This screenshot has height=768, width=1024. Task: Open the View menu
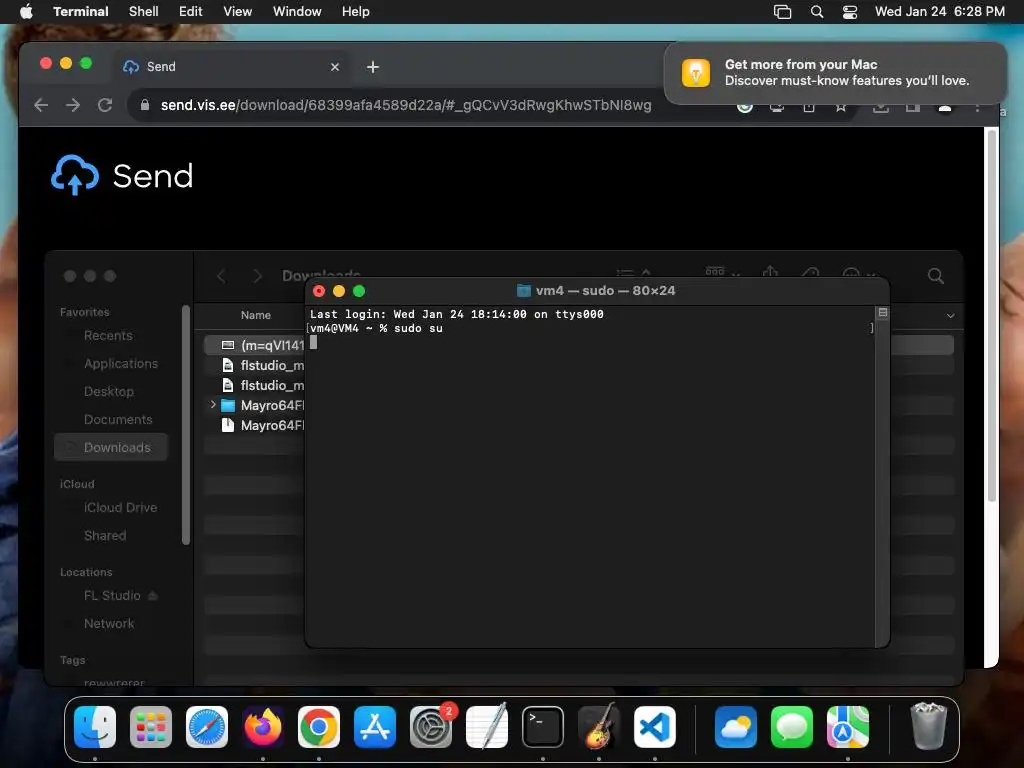[x=237, y=11]
